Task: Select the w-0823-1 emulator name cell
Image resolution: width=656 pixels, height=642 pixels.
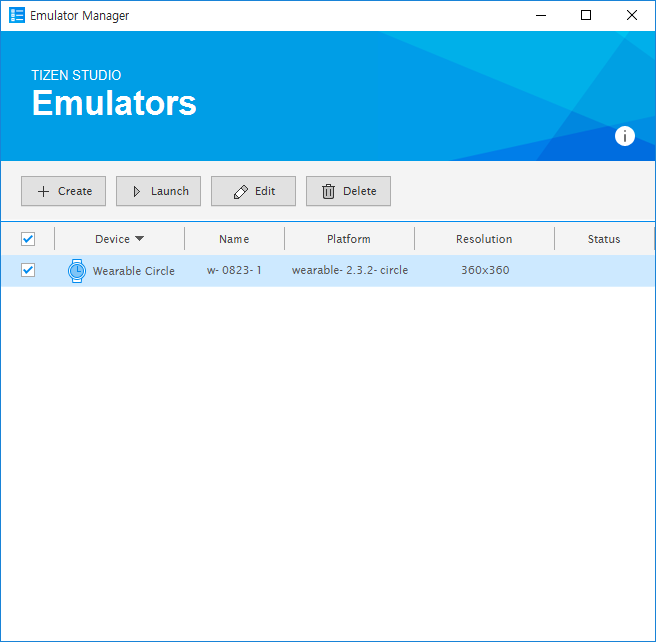Action: coord(234,271)
